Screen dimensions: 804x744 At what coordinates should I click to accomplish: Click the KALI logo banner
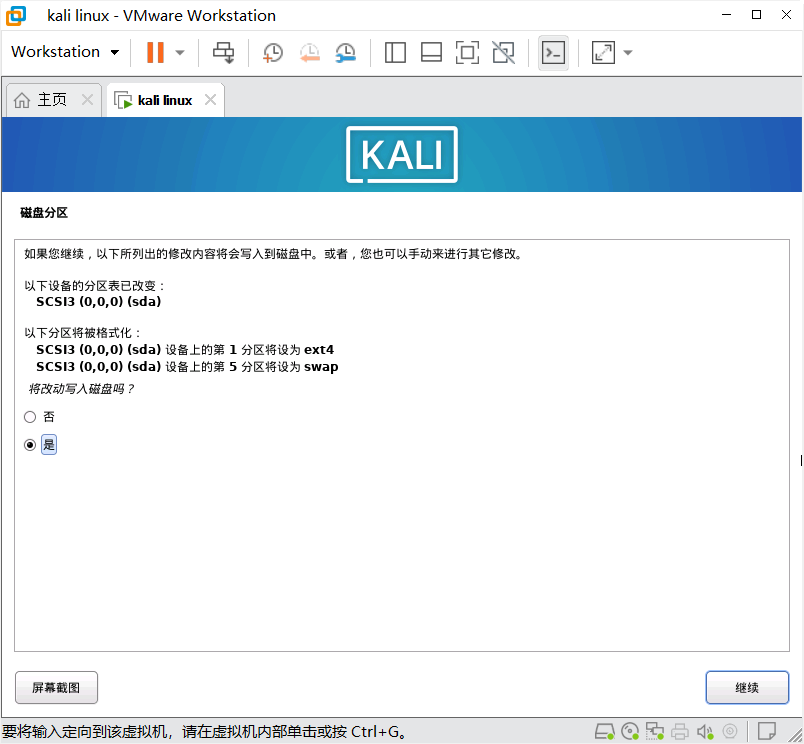tap(402, 154)
